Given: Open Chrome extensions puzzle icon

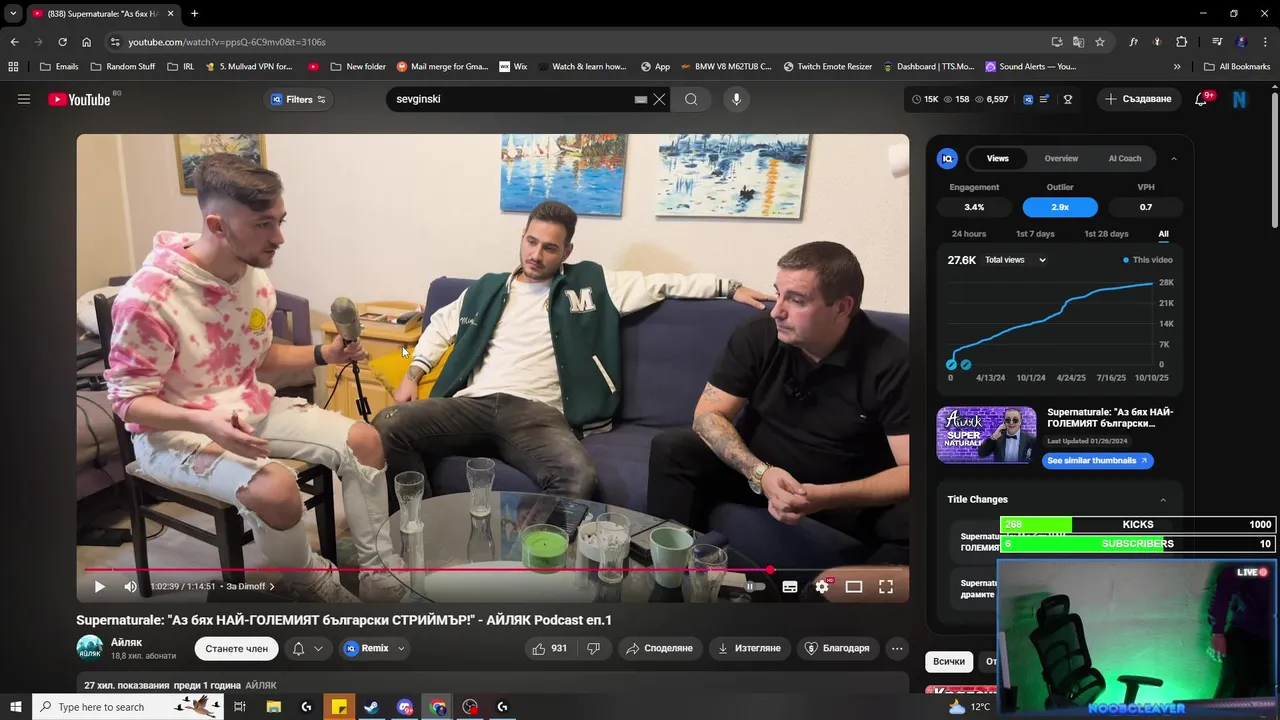Looking at the screenshot, I should [x=1181, y=42].
